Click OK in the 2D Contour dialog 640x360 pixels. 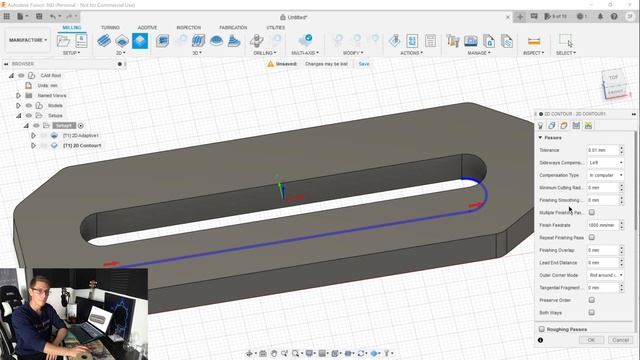pyautogui.click(x=591, y=340)
